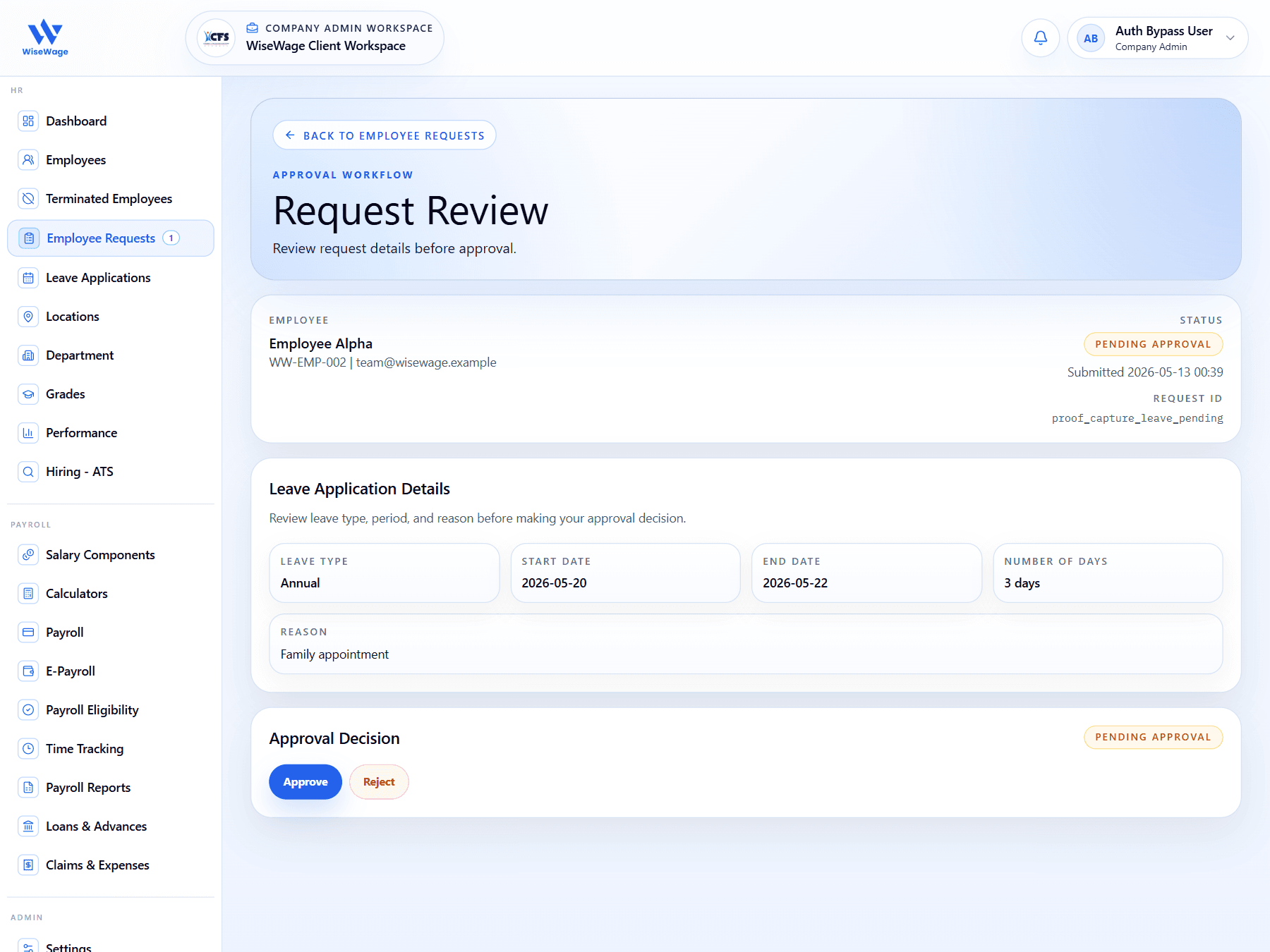1270x952 pixels.
Task: Open Grades menu item
Action: (x=111, y=394)
